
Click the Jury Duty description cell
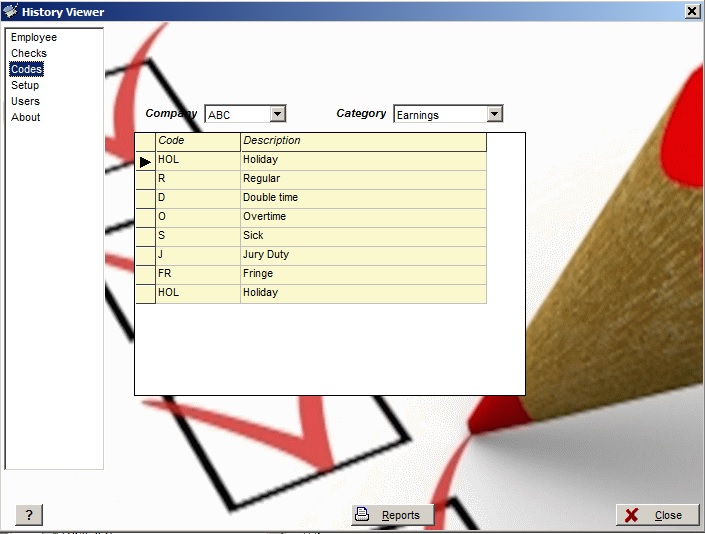point(363,255)
